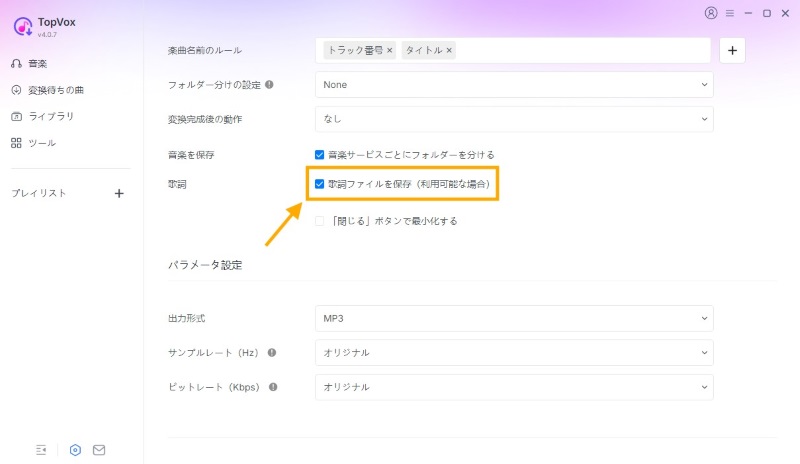Enable 「閉じる」ボタンで最小化する checkbox
Screen dimensions: 800x464
click(319, 221)
